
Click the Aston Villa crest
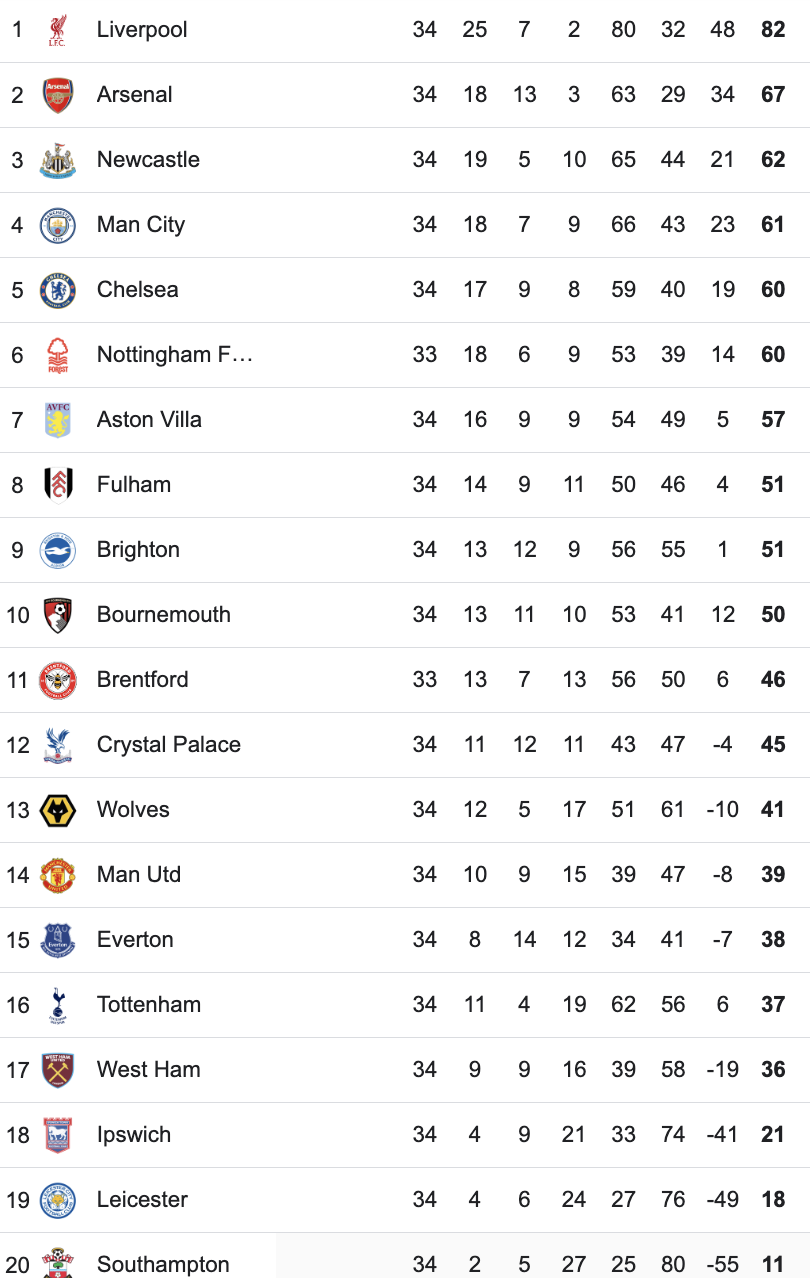58,420
